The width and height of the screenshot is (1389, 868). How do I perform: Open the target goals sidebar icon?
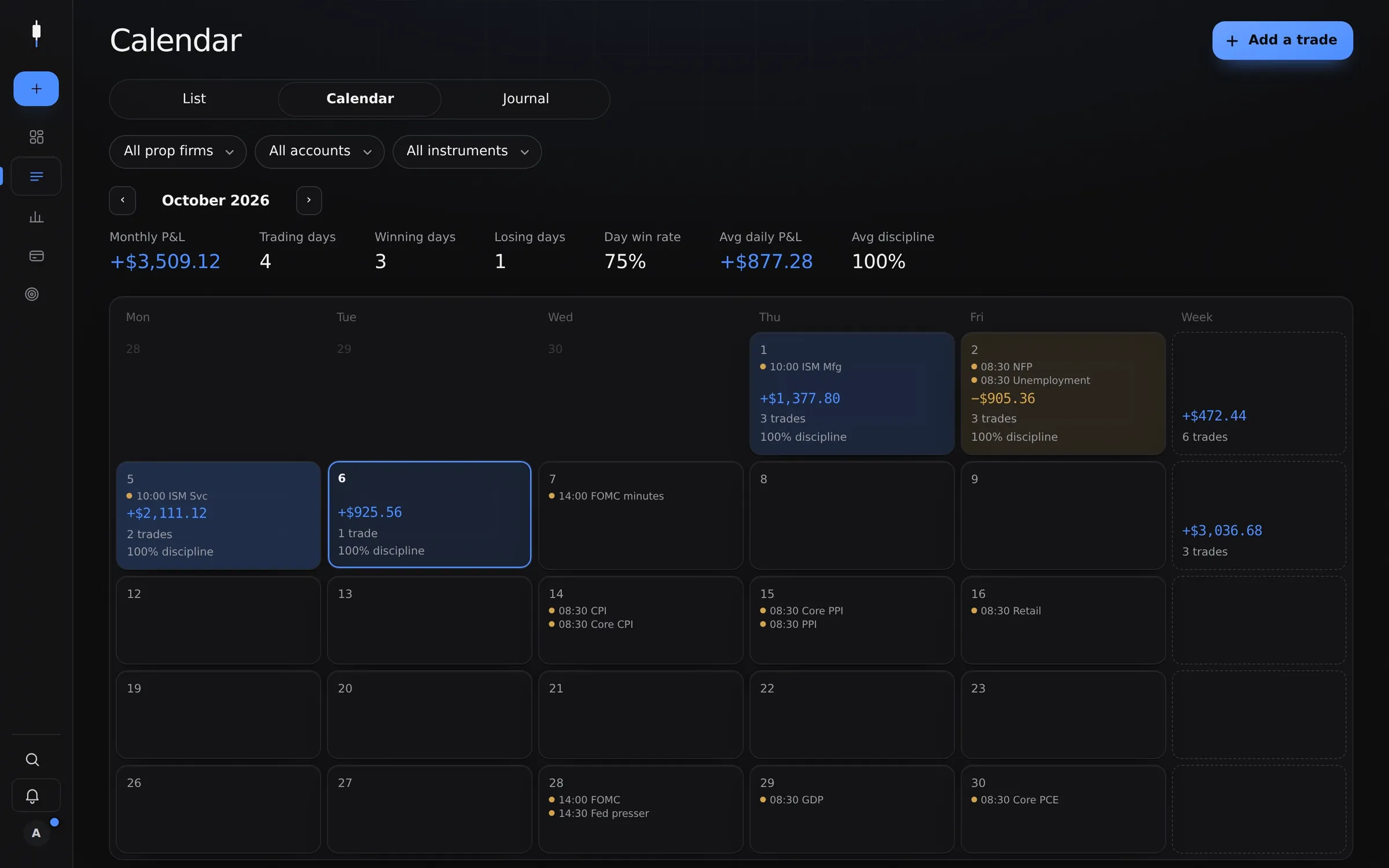click(32, 294)
